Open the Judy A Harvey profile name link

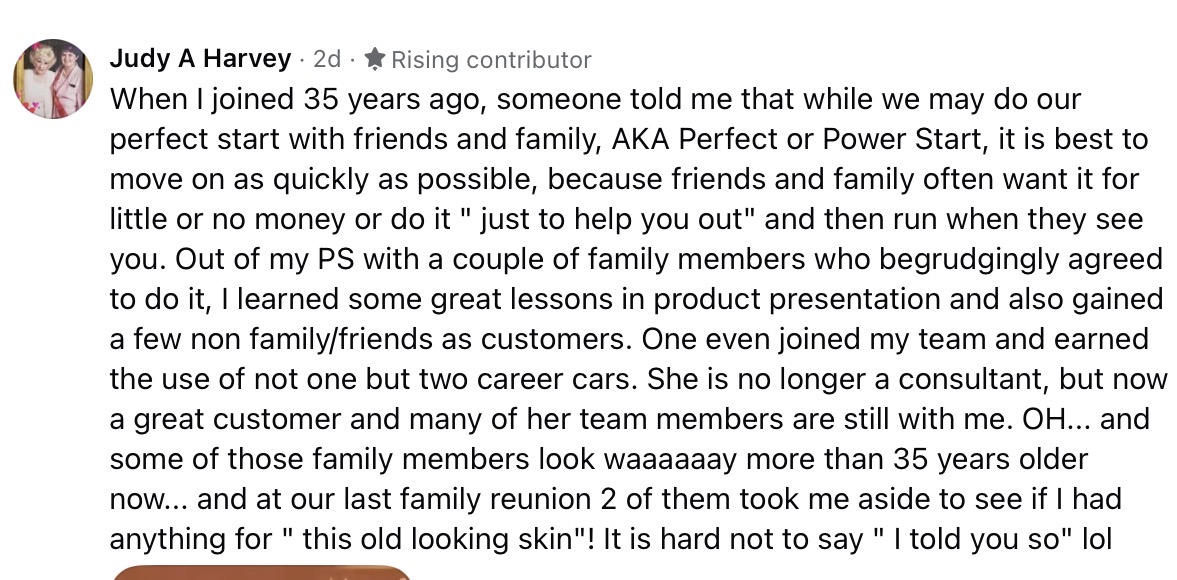coord(200,59)
